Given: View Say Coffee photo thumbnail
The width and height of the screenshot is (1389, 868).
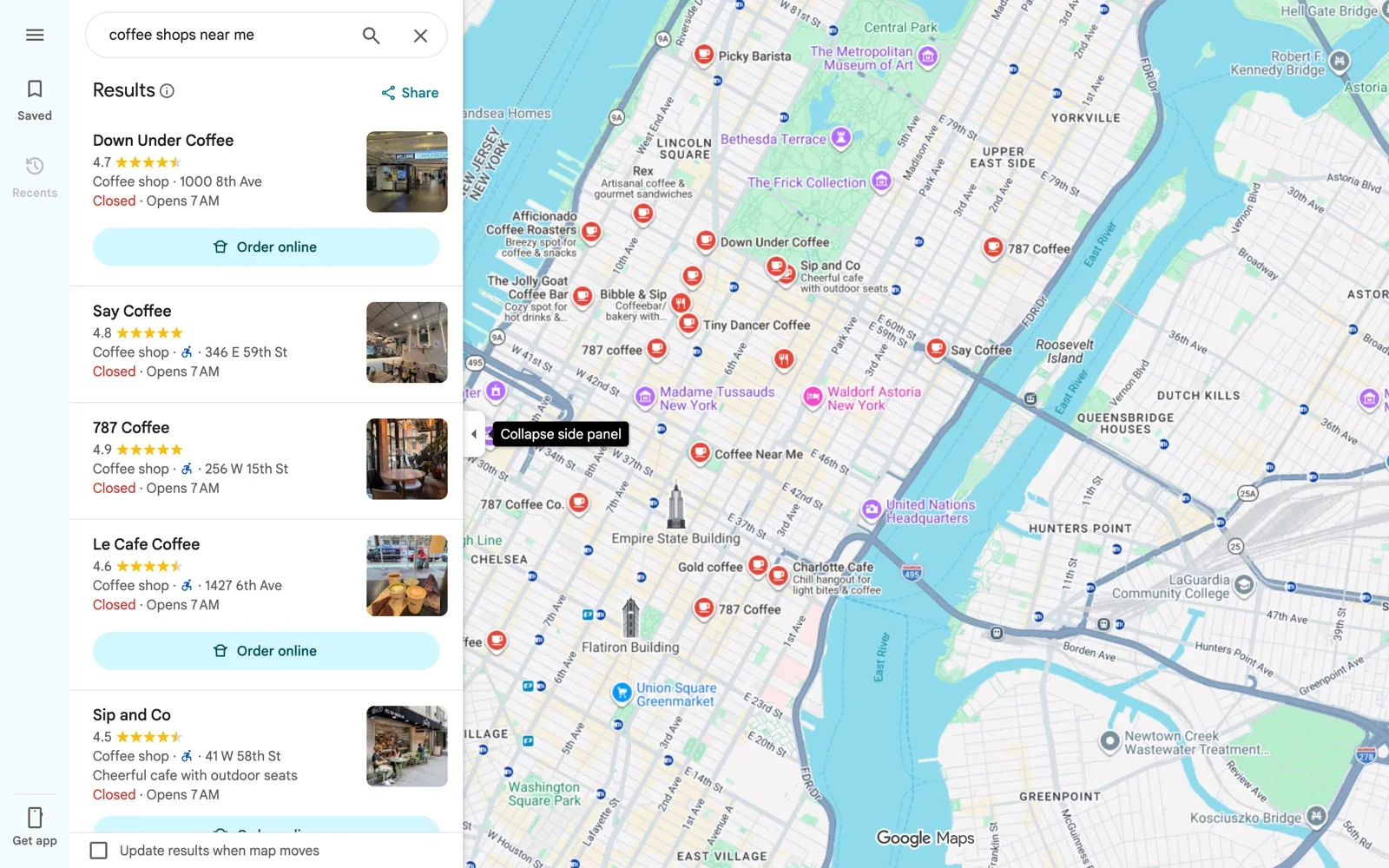Looking at the screenshot, I should [x=407, y=343].
